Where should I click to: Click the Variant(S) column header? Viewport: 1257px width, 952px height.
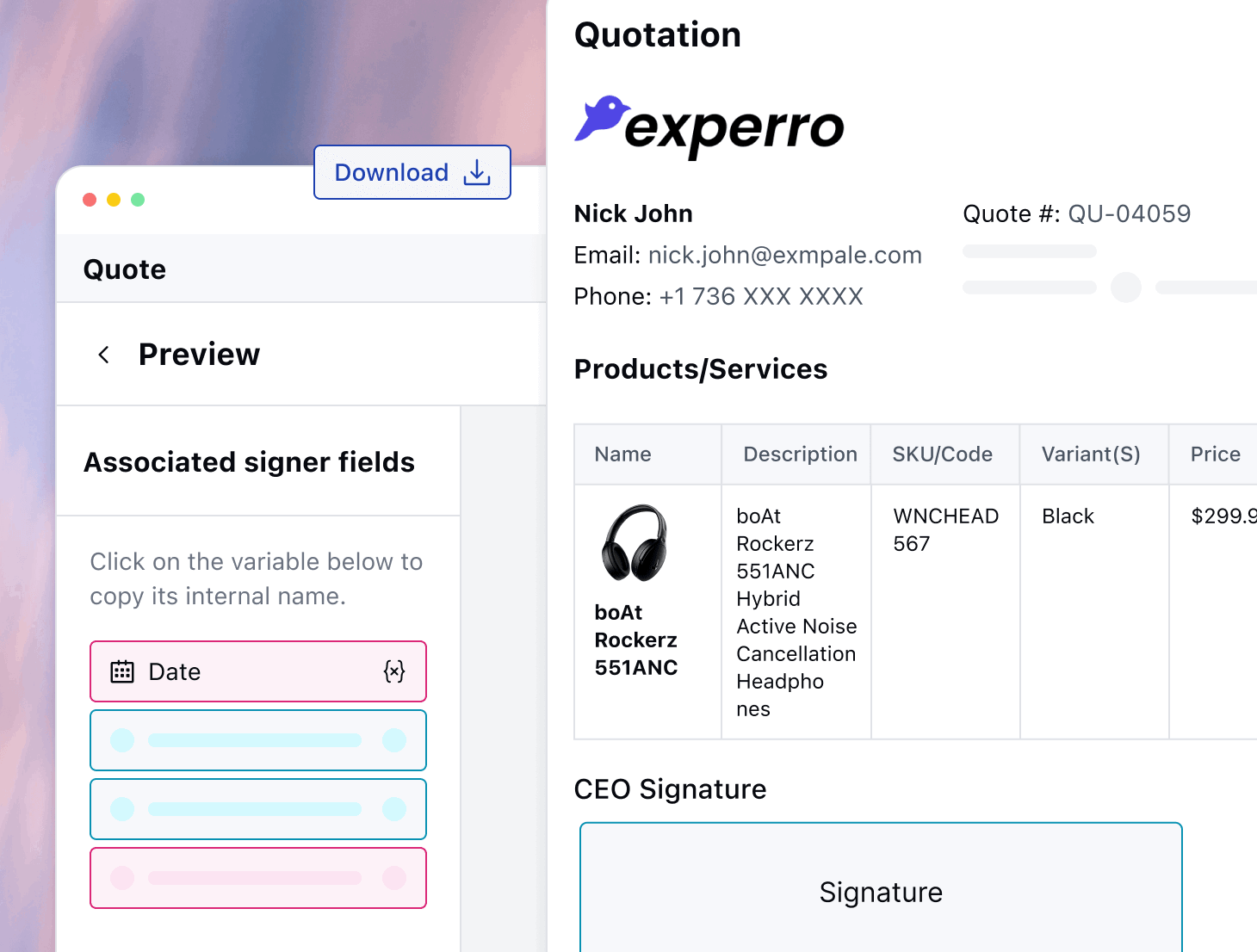click(x=1090, y=454)
